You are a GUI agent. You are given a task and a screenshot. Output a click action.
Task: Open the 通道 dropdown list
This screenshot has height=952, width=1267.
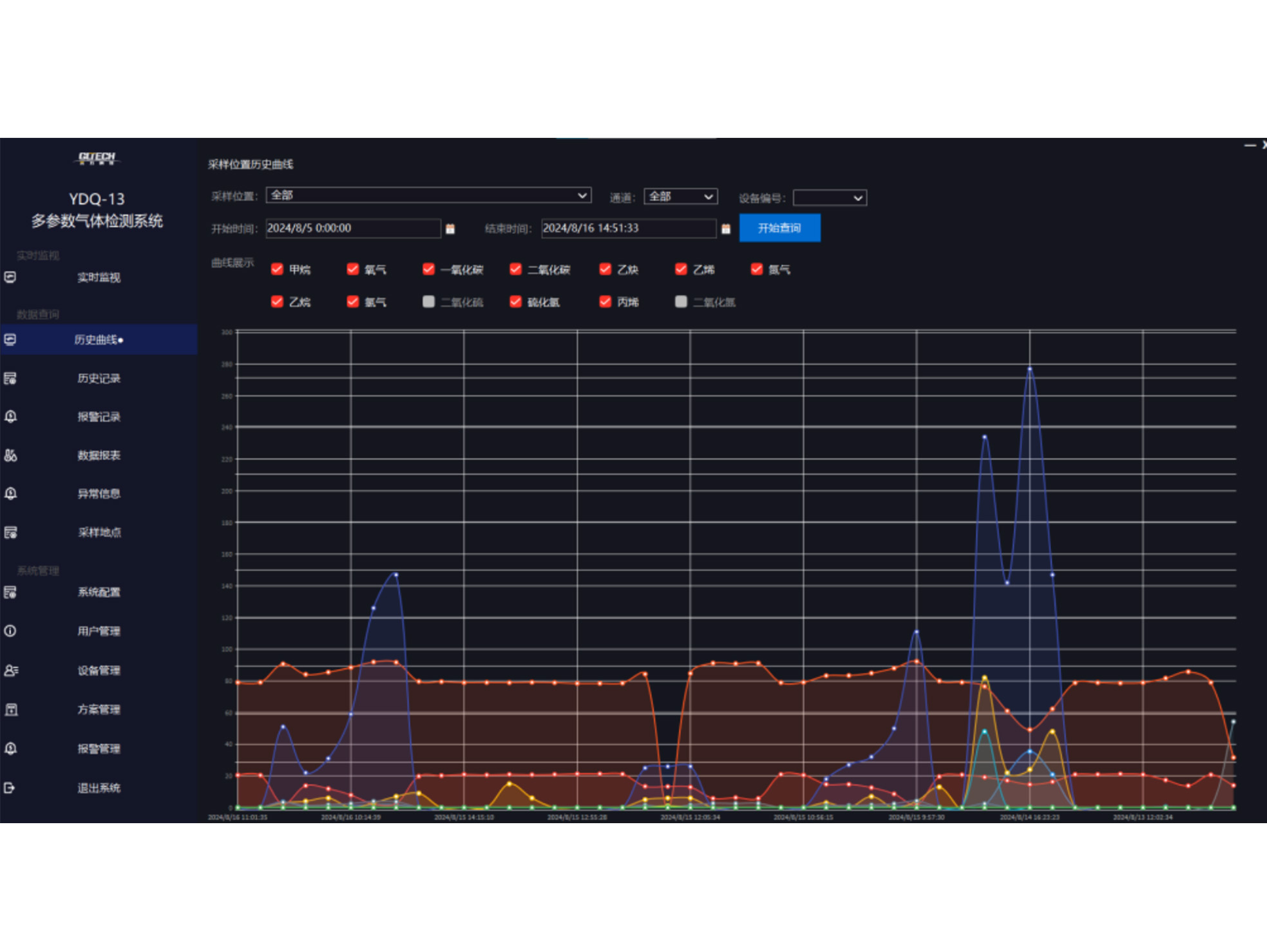coord(708,196)
